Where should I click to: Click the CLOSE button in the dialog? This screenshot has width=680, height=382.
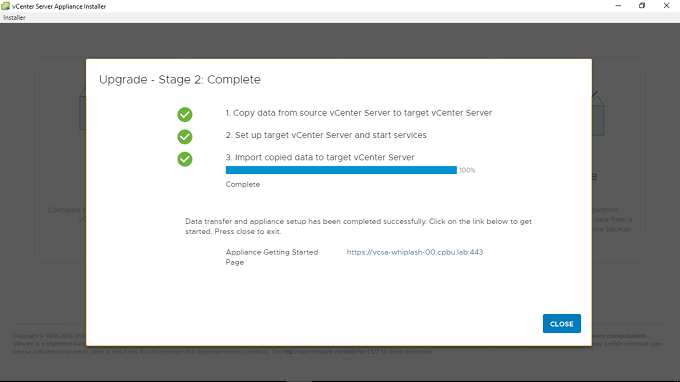click(562, 323)
